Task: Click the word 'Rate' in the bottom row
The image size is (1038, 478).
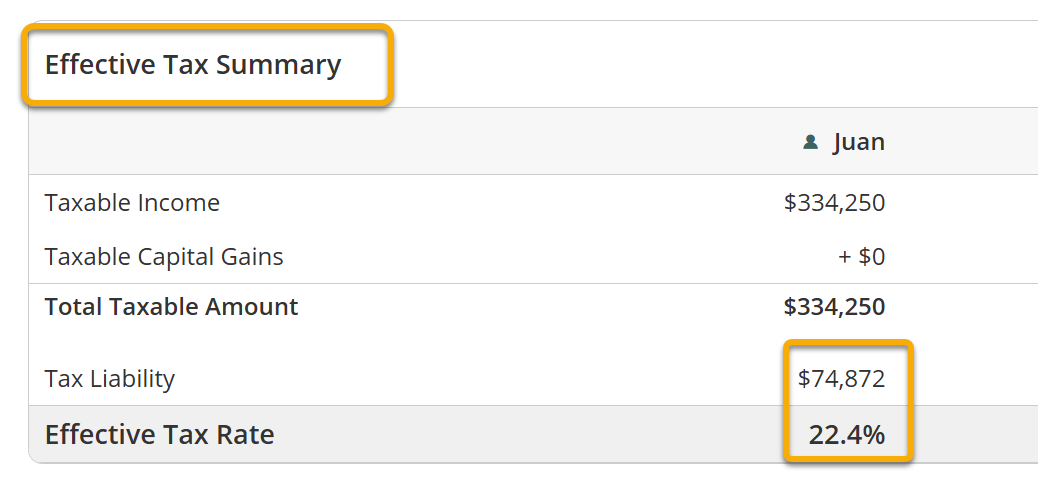Action: 246,435
